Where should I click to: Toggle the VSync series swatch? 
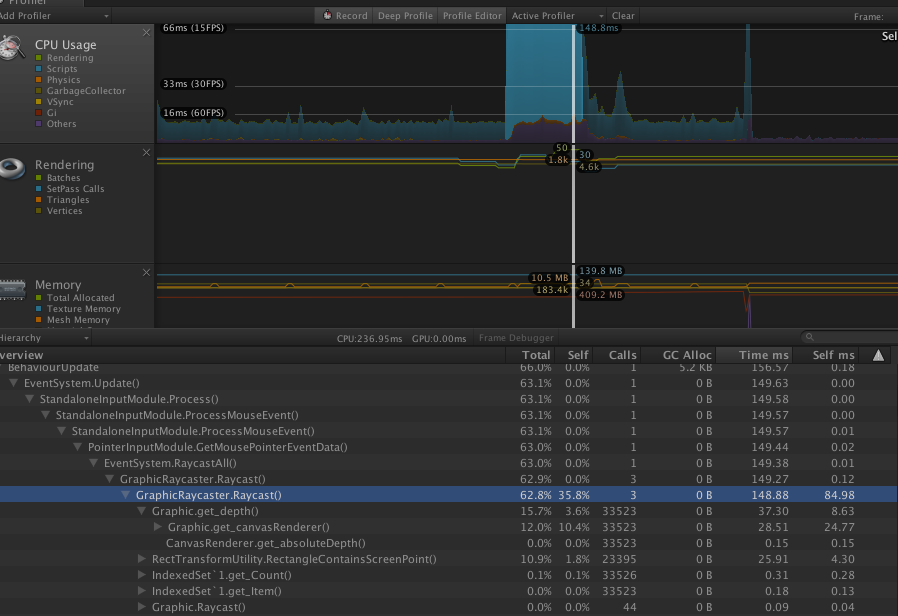pos(39,101)
